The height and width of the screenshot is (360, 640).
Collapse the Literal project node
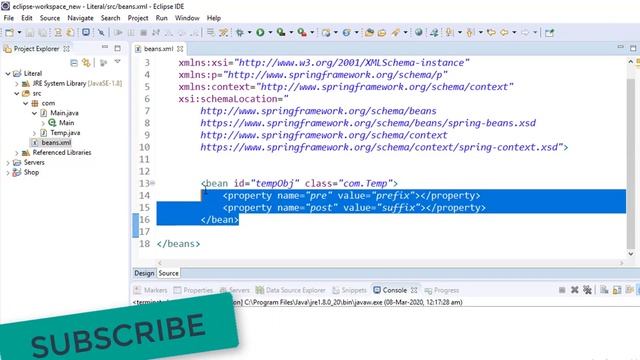pos(8,73)
